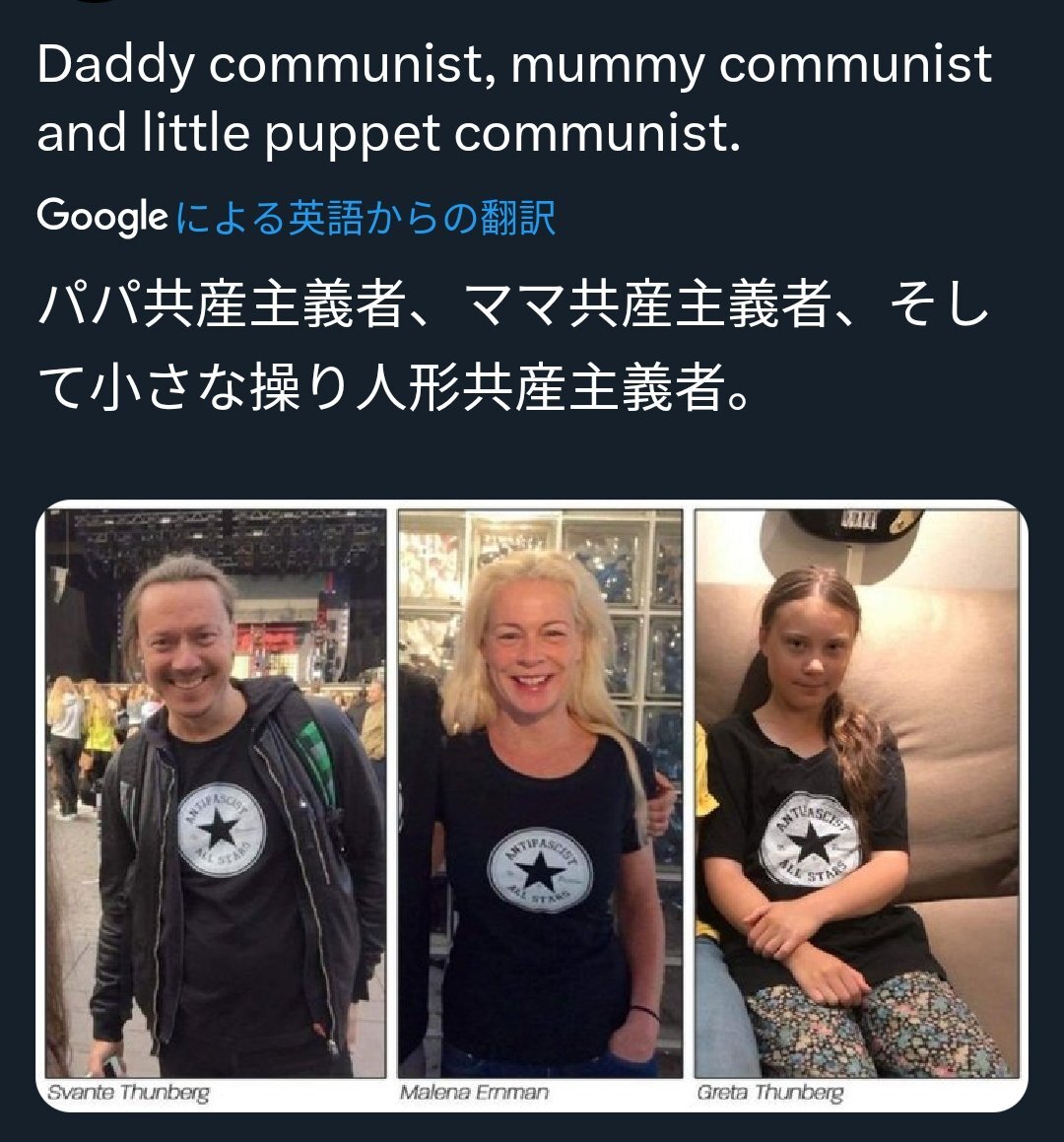Viewport: 1064px width, 1142px height.
Task: Open the left photo captioned Svante Thunberg
Action: click(217, 793)
